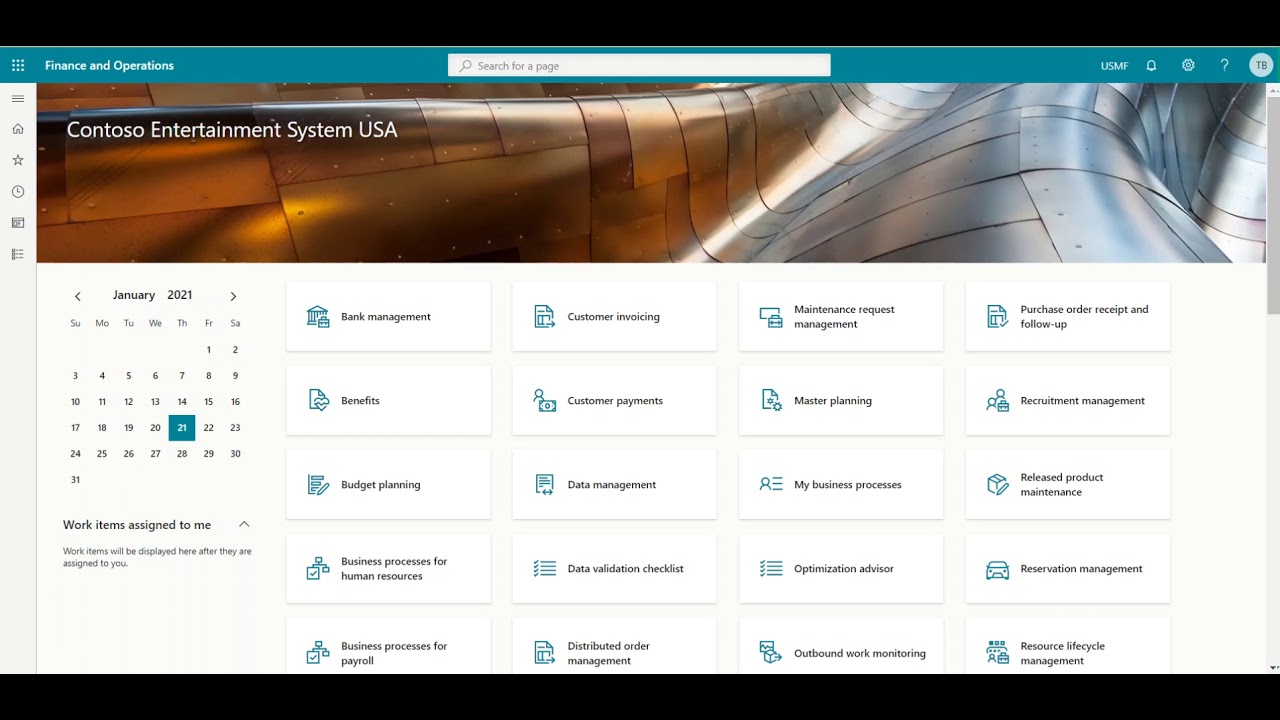Click the Resource lifecycle management tile icon
Viewport: 1280px width, 720px height.
tap(997, 653)
